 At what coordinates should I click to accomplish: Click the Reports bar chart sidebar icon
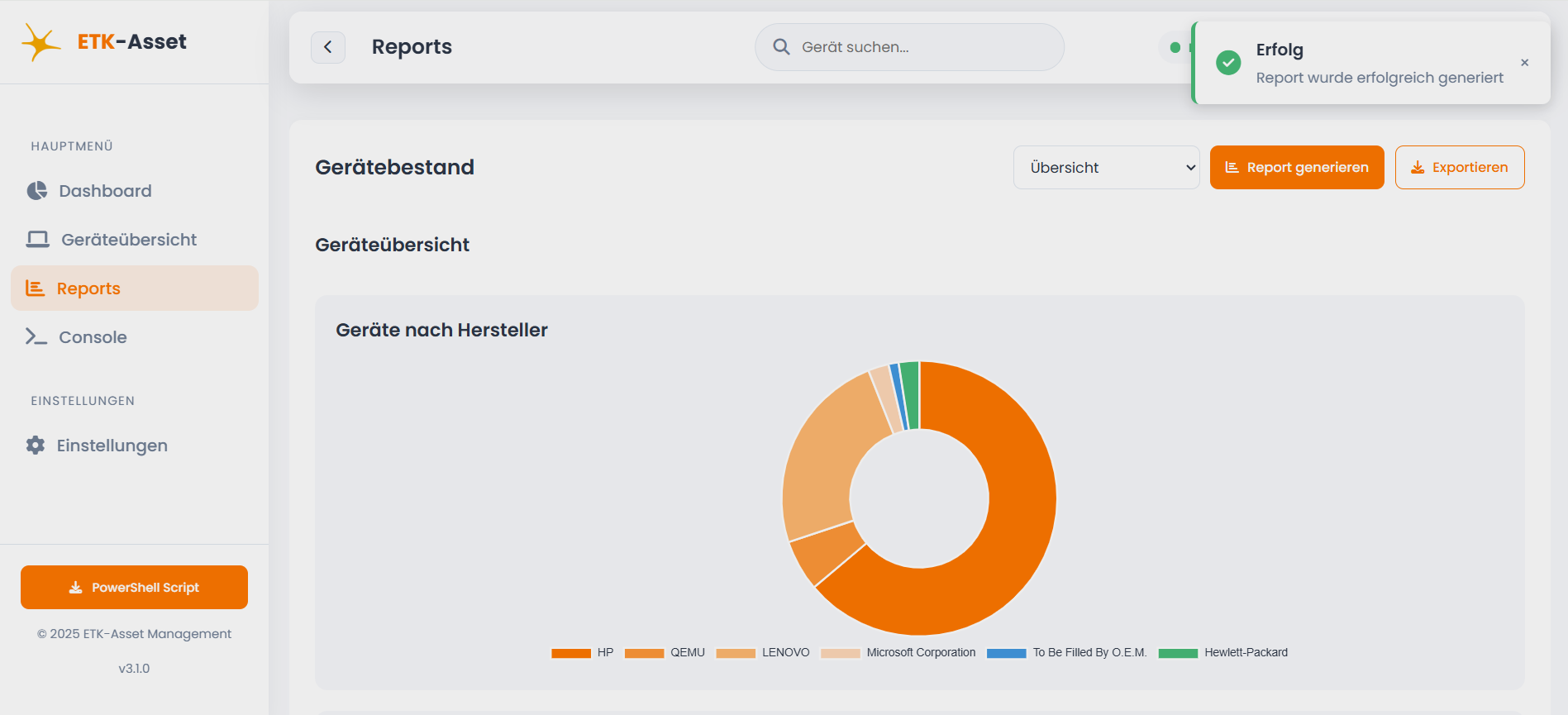[x=35, y=288]
